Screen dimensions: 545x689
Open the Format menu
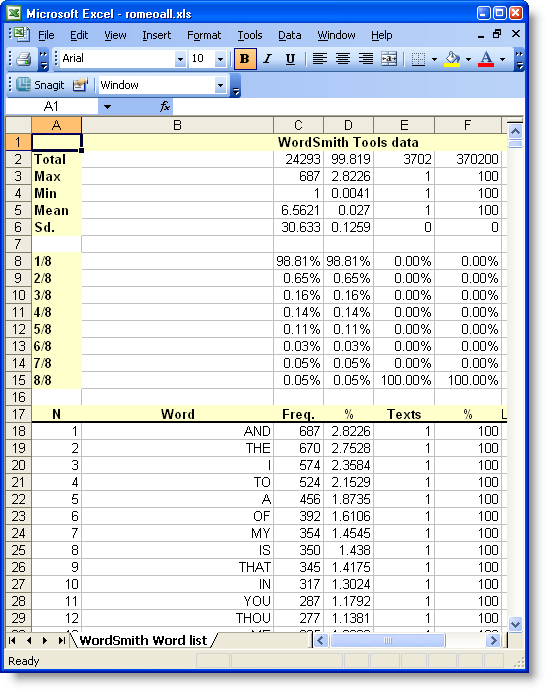pos(204,35)
